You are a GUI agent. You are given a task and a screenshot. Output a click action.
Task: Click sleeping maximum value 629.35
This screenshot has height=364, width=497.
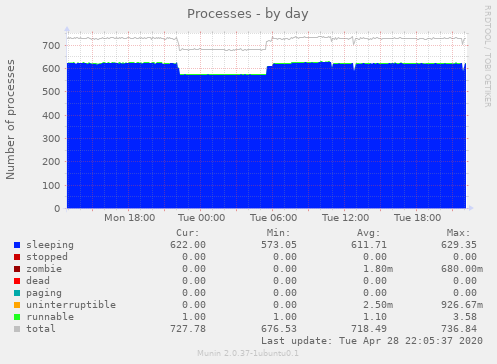tap(459, 245)
